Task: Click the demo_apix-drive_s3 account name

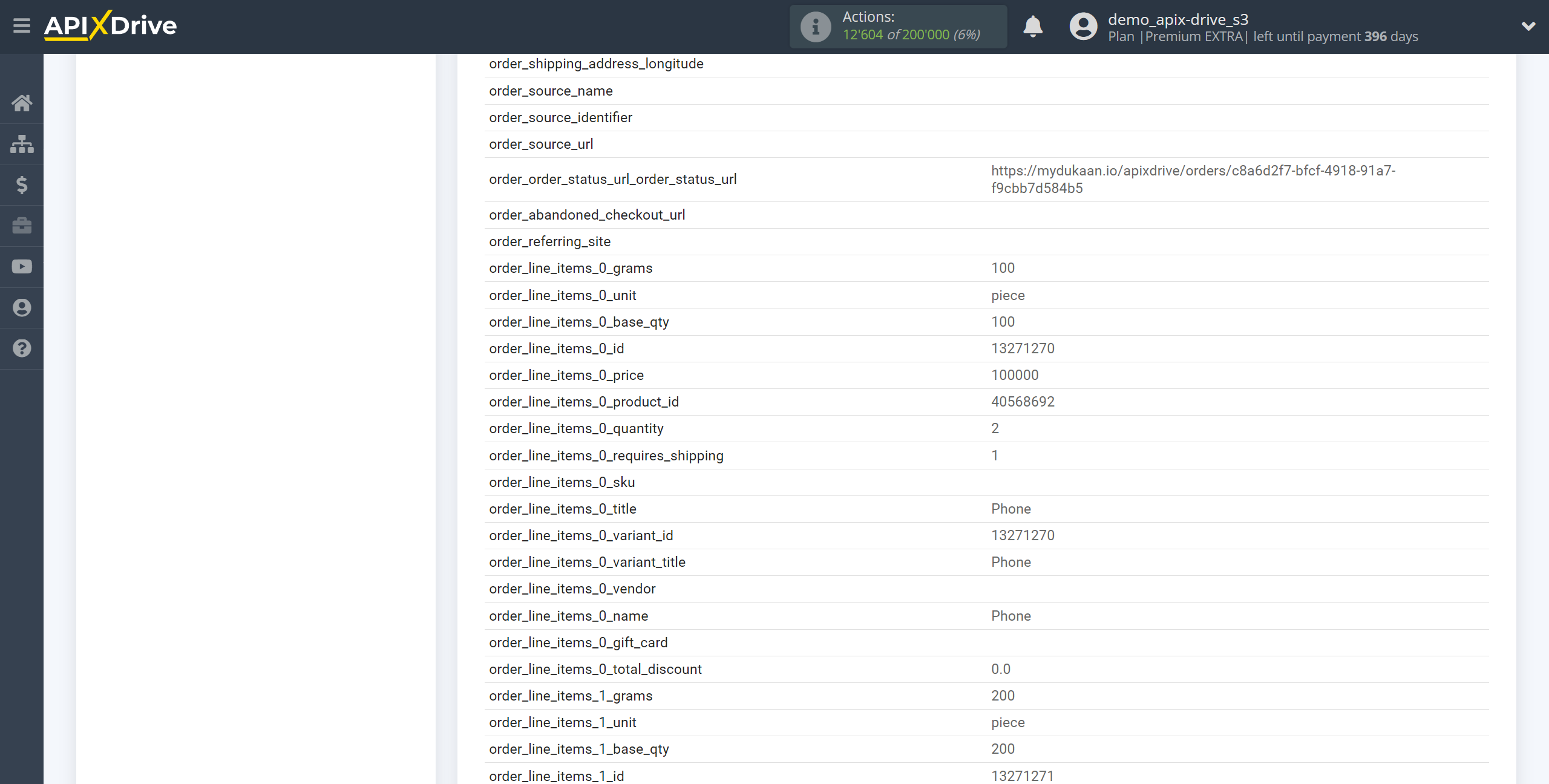Action: coord(1178,19)
